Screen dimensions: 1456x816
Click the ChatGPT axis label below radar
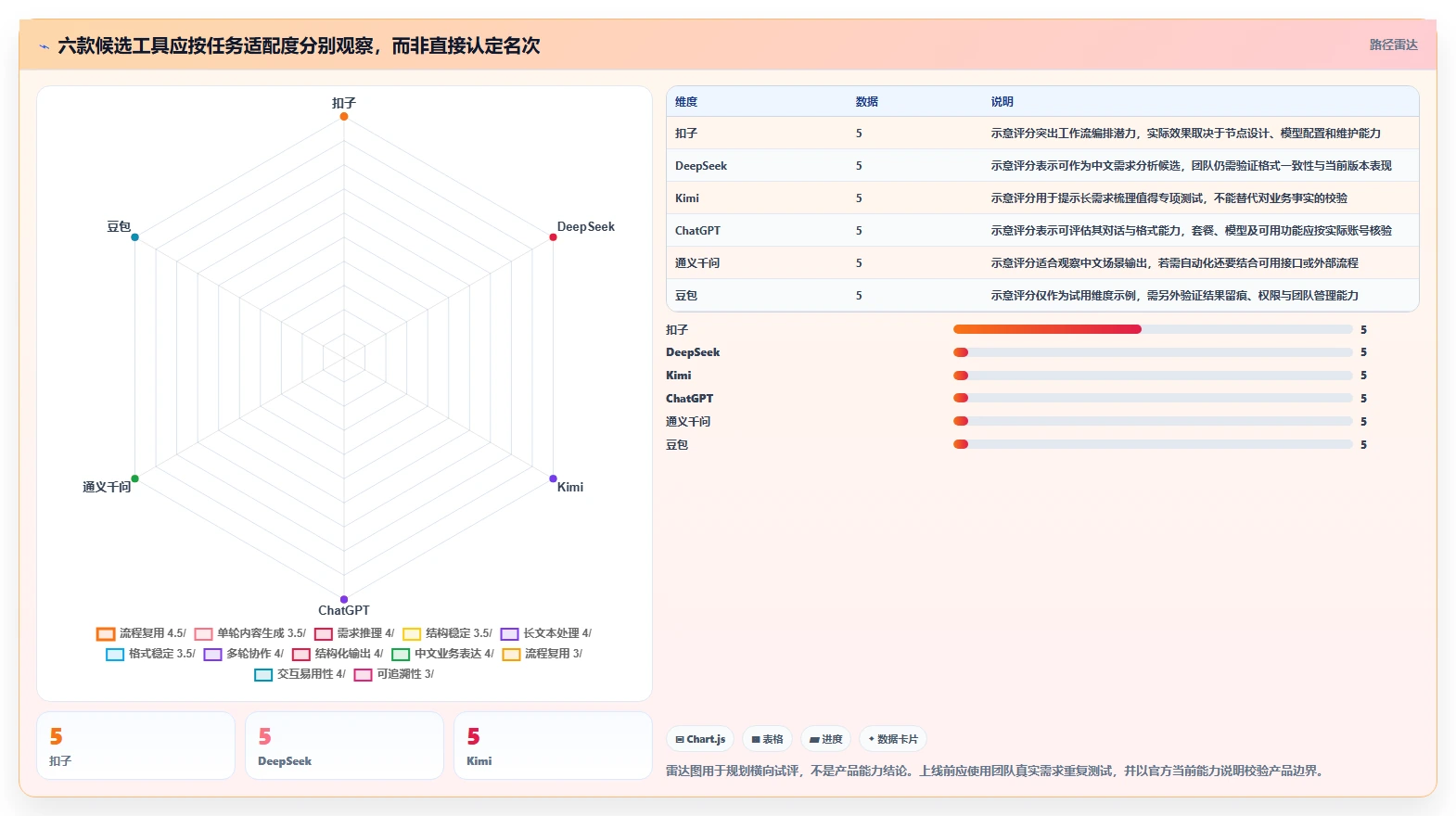(344, 610)
